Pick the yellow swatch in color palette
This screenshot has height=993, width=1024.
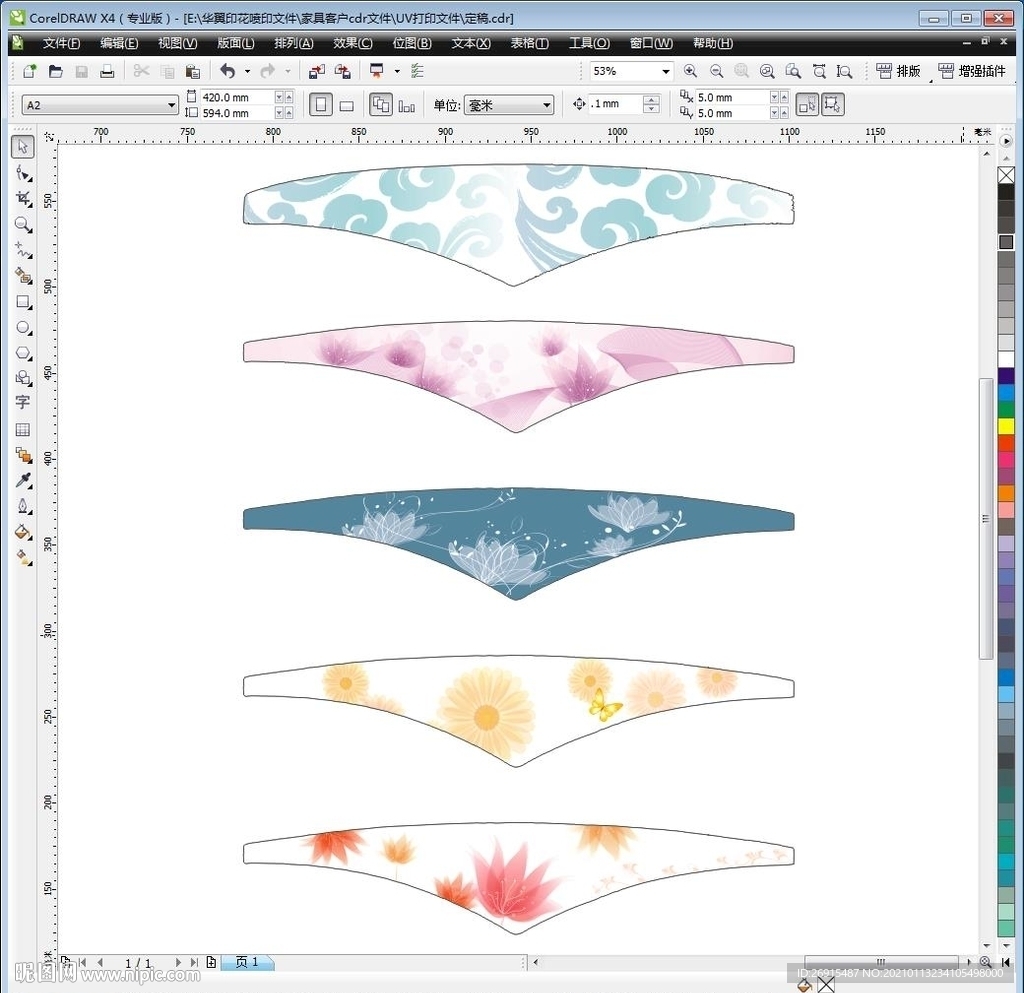click(1006, 426)
